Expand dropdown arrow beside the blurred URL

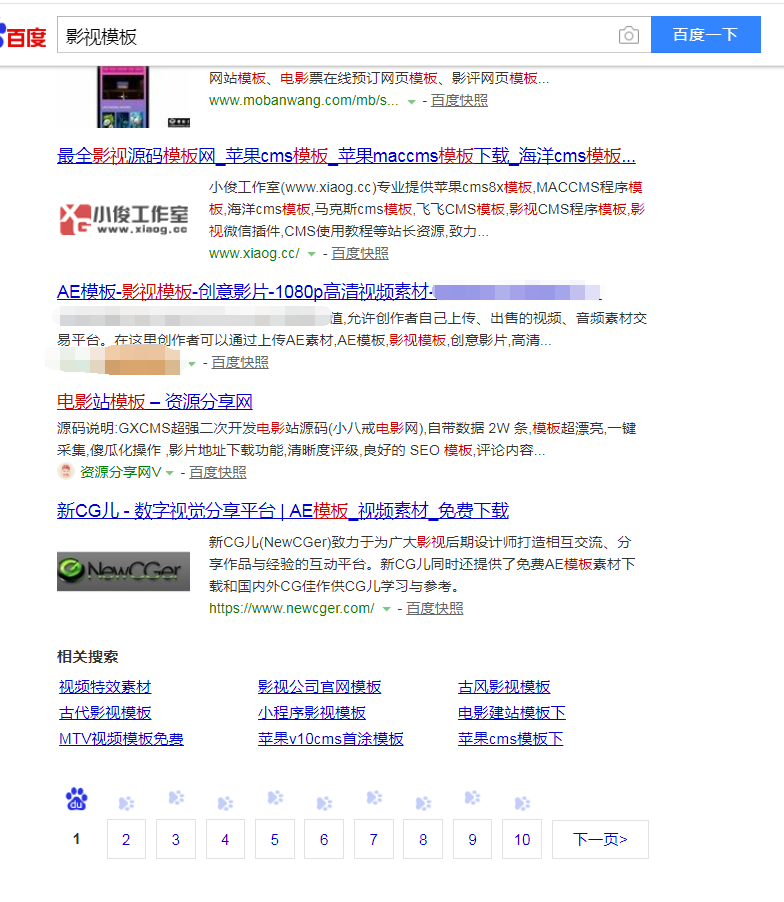192,363
